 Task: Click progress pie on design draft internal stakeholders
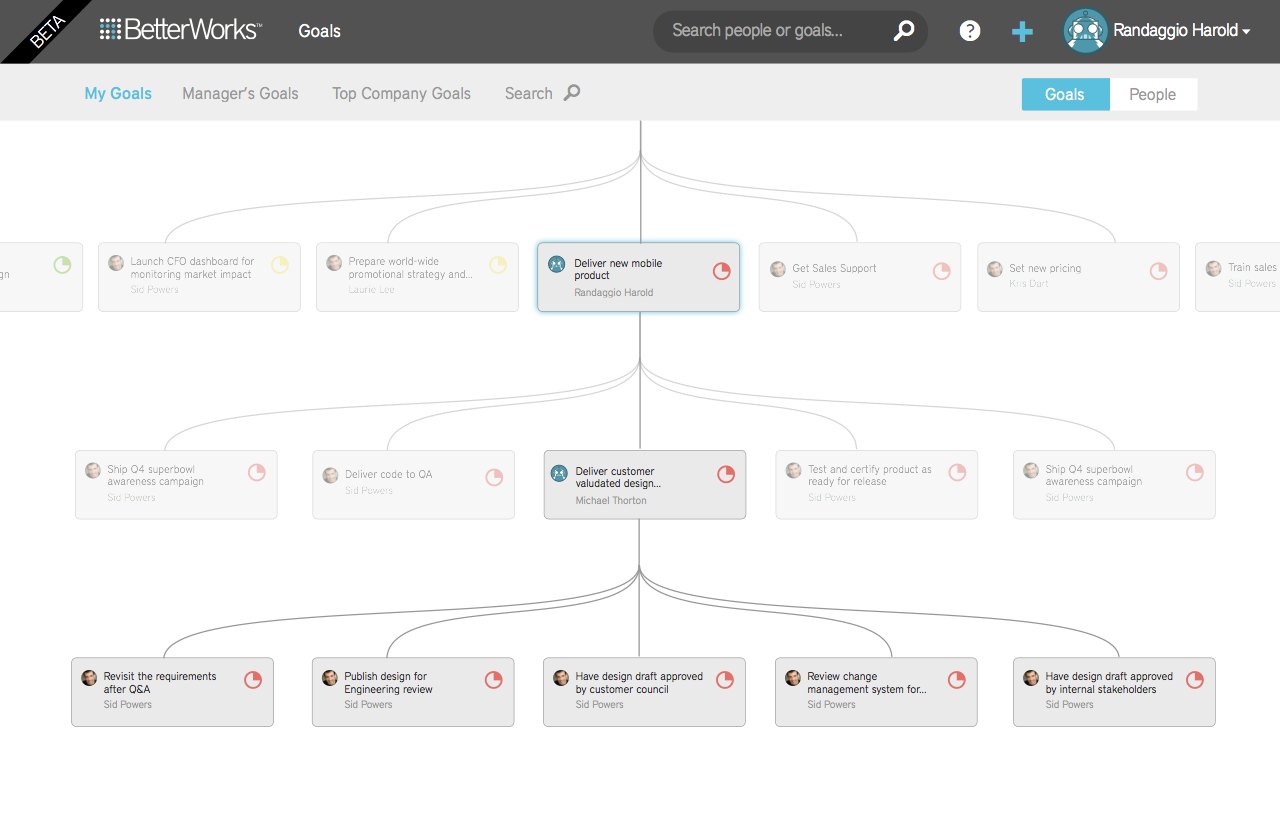pos(1195,680)
